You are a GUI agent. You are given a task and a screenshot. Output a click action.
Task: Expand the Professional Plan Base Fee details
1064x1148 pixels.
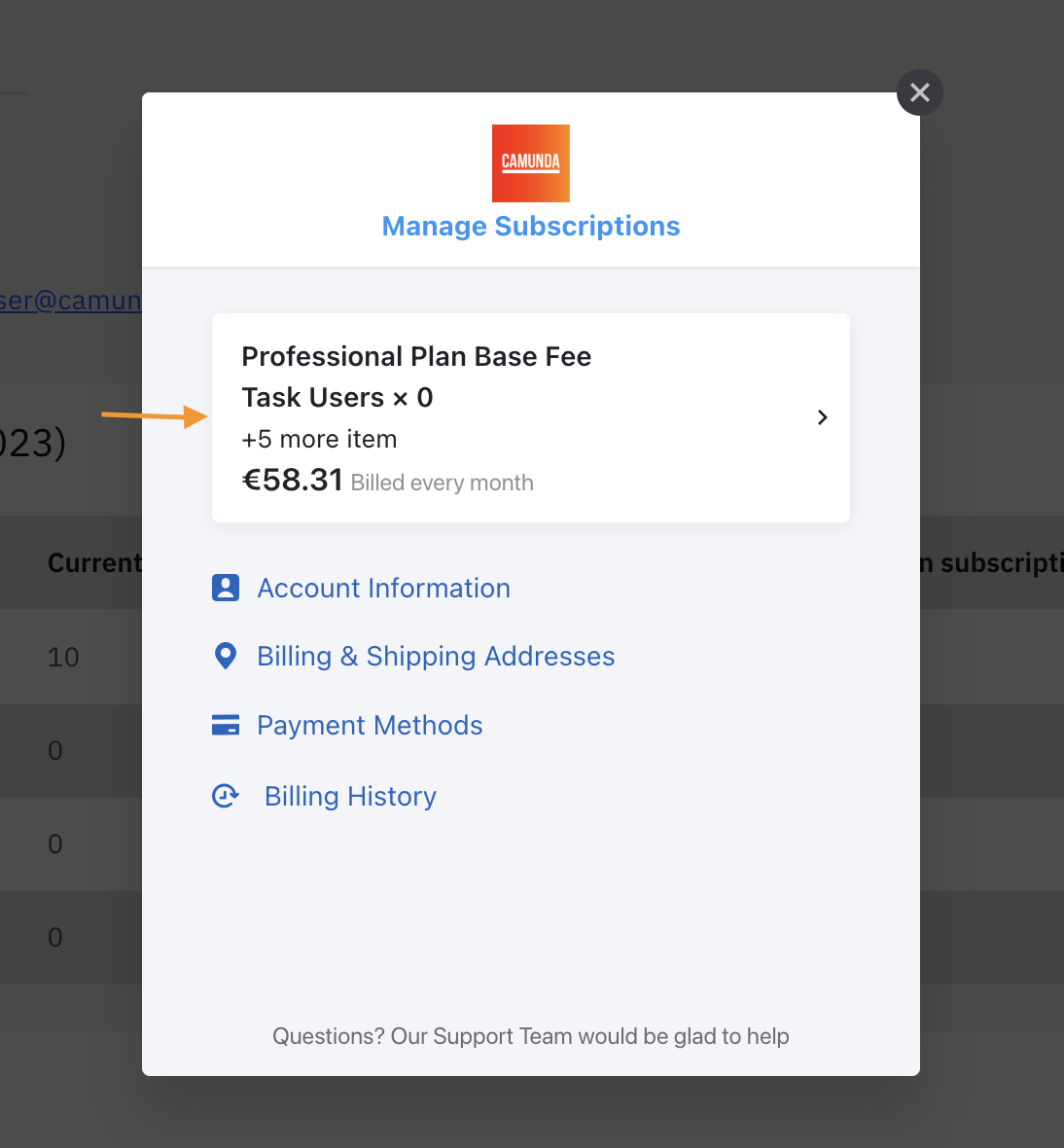[x=416, y=357]
